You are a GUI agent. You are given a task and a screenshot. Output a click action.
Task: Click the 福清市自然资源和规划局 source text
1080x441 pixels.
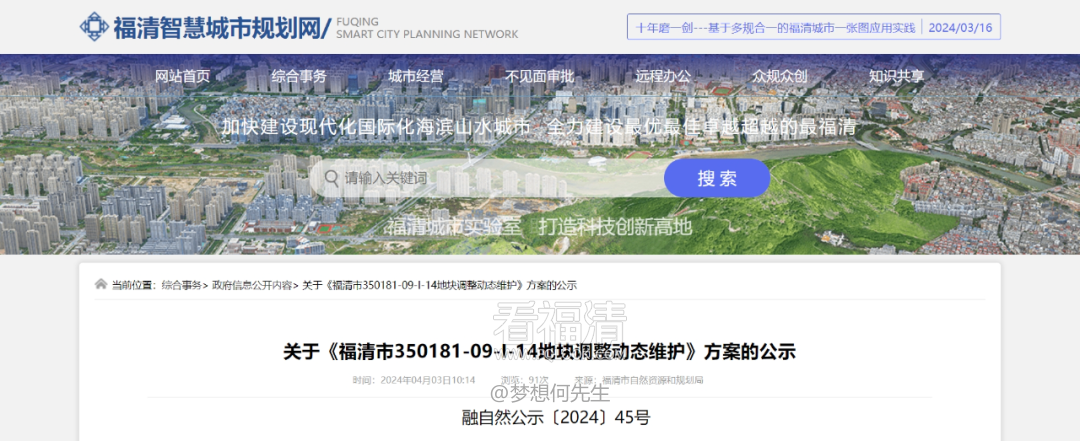(652, 380)
